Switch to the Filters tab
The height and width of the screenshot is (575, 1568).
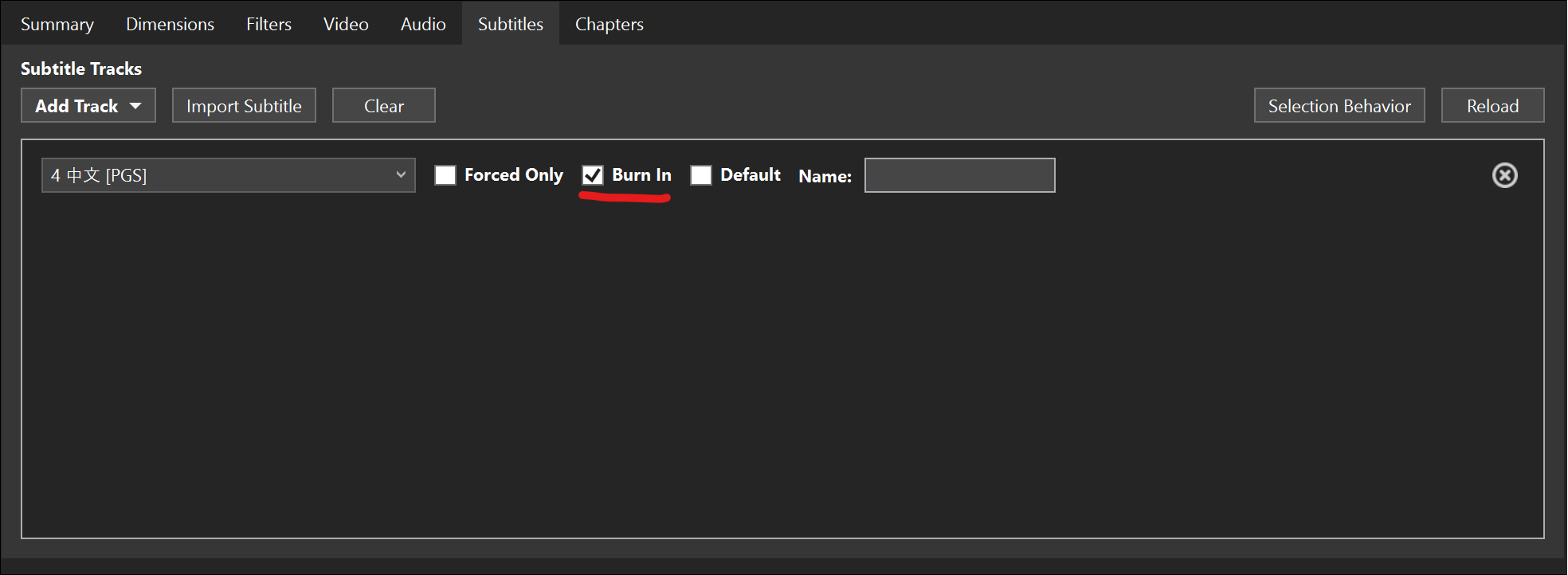[269, 23]
